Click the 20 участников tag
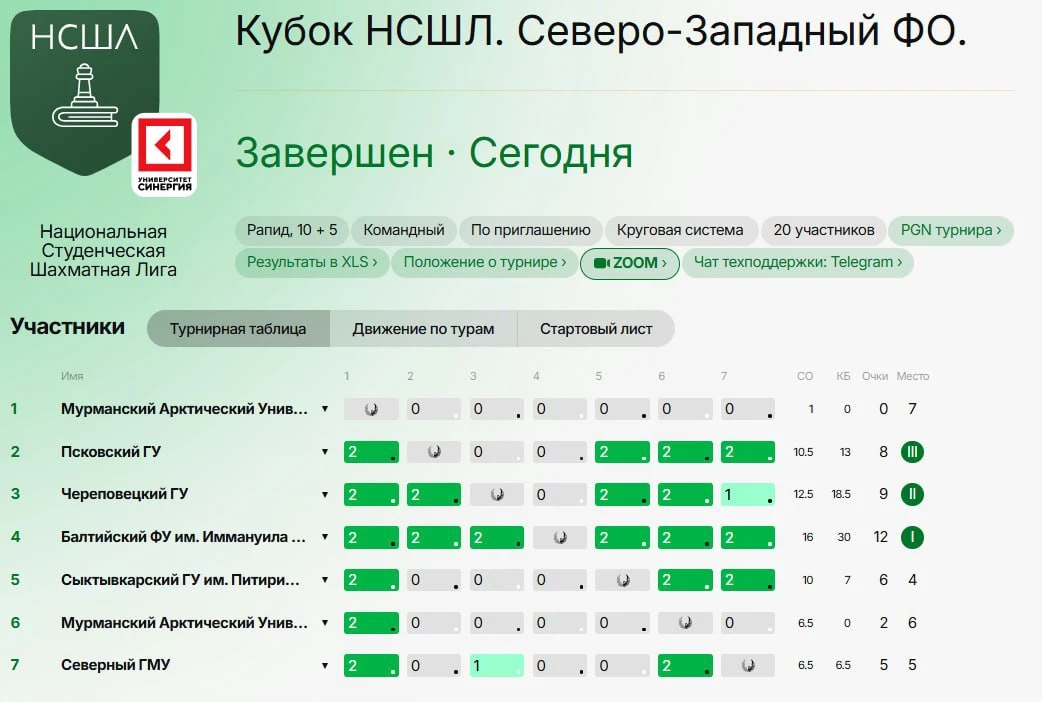Screen dimensions: 1042x702 [x=823, y=230]
